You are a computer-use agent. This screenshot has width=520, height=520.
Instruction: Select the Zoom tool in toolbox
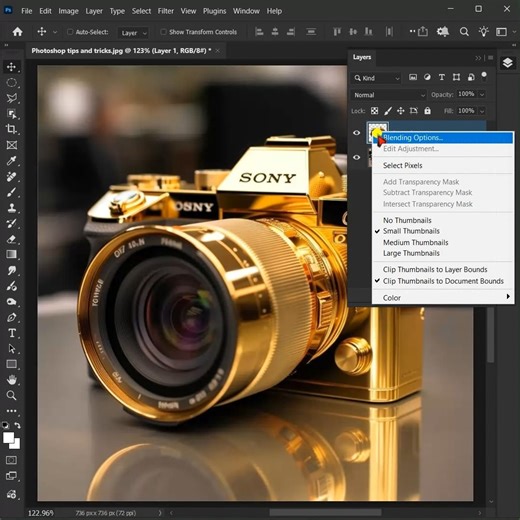tap(12, 395)
